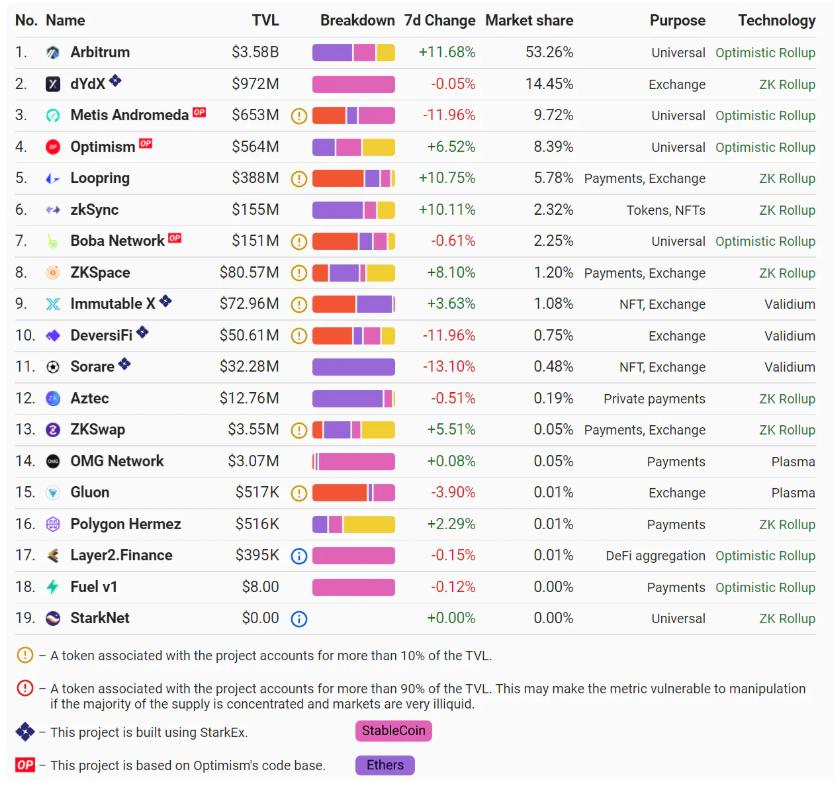
Task: Click the blue info icon in StarkNet row
Action: coord(298,619)
